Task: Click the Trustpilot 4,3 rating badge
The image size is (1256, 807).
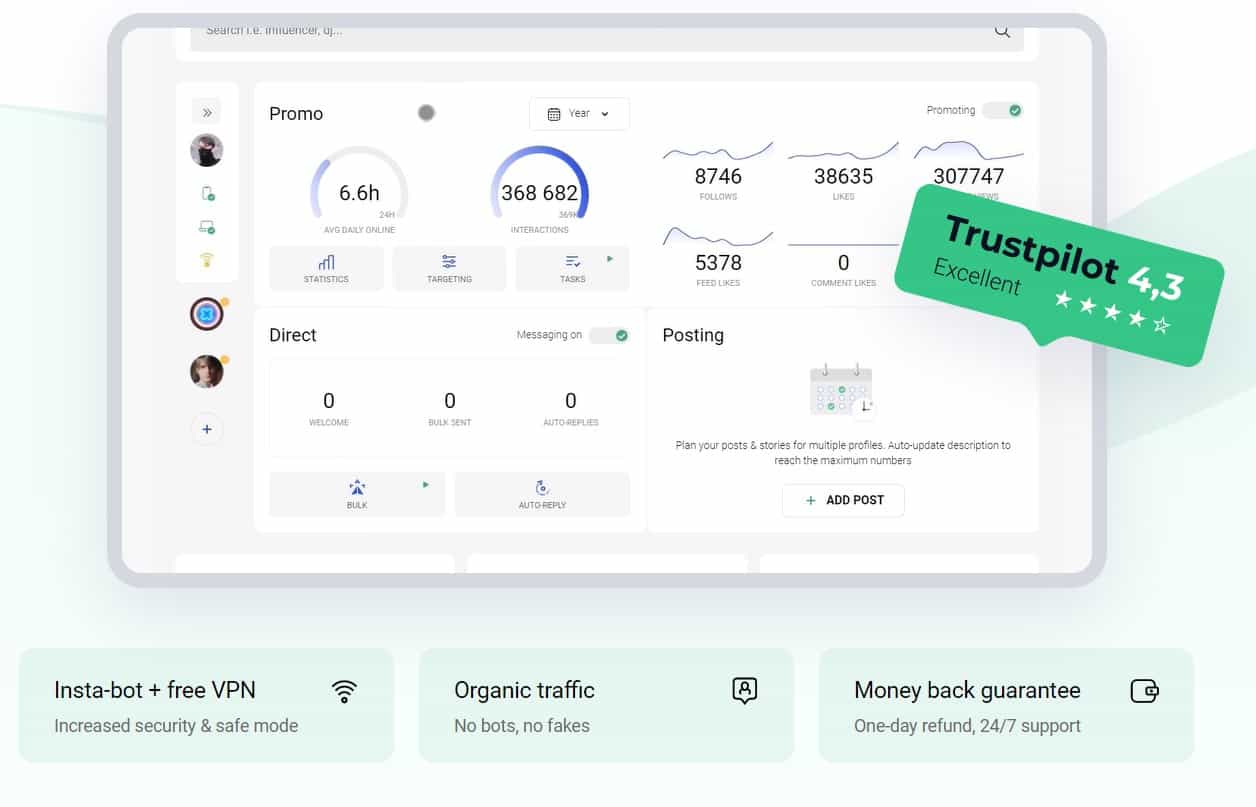Action: click(1059, 276)
